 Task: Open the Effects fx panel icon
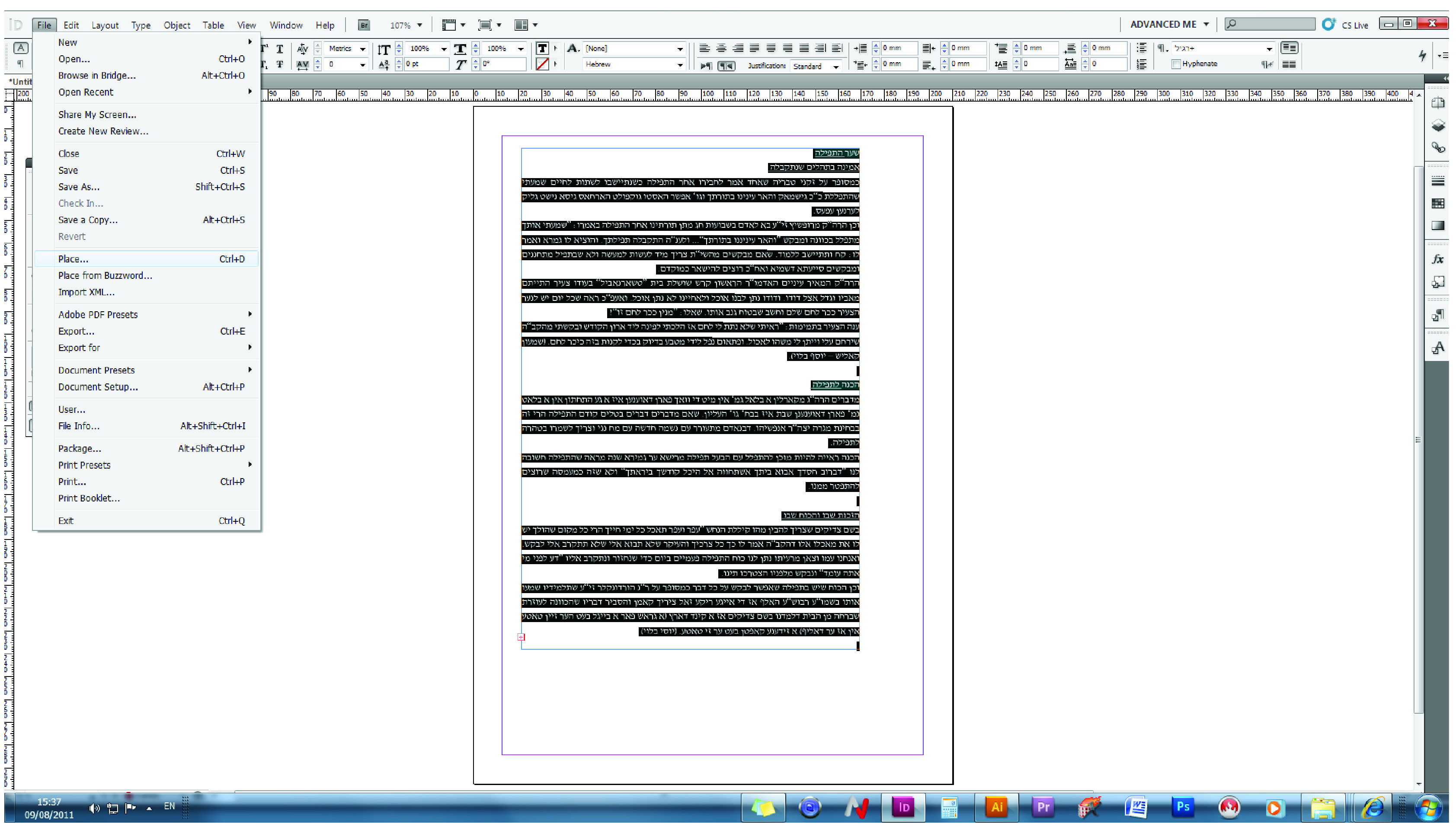click(x=1437, y=259)
